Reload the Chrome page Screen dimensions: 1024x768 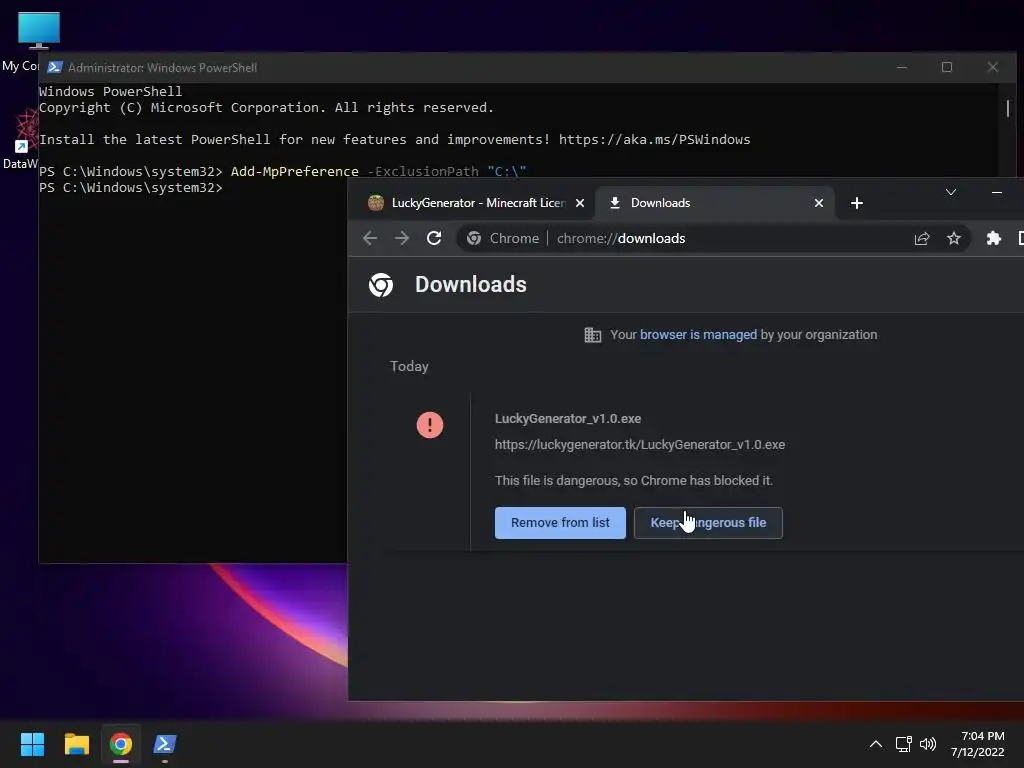pos(434,238)
